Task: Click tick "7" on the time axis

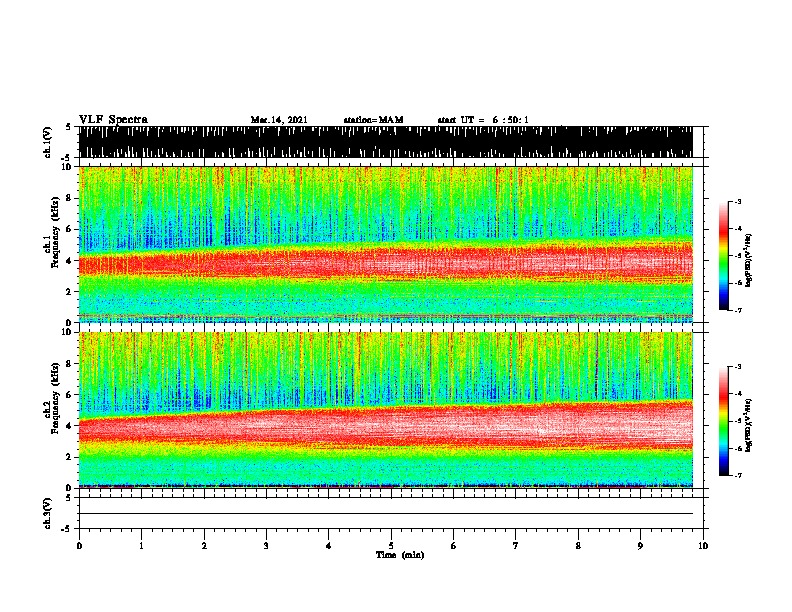Action: [x=516, y=546]
